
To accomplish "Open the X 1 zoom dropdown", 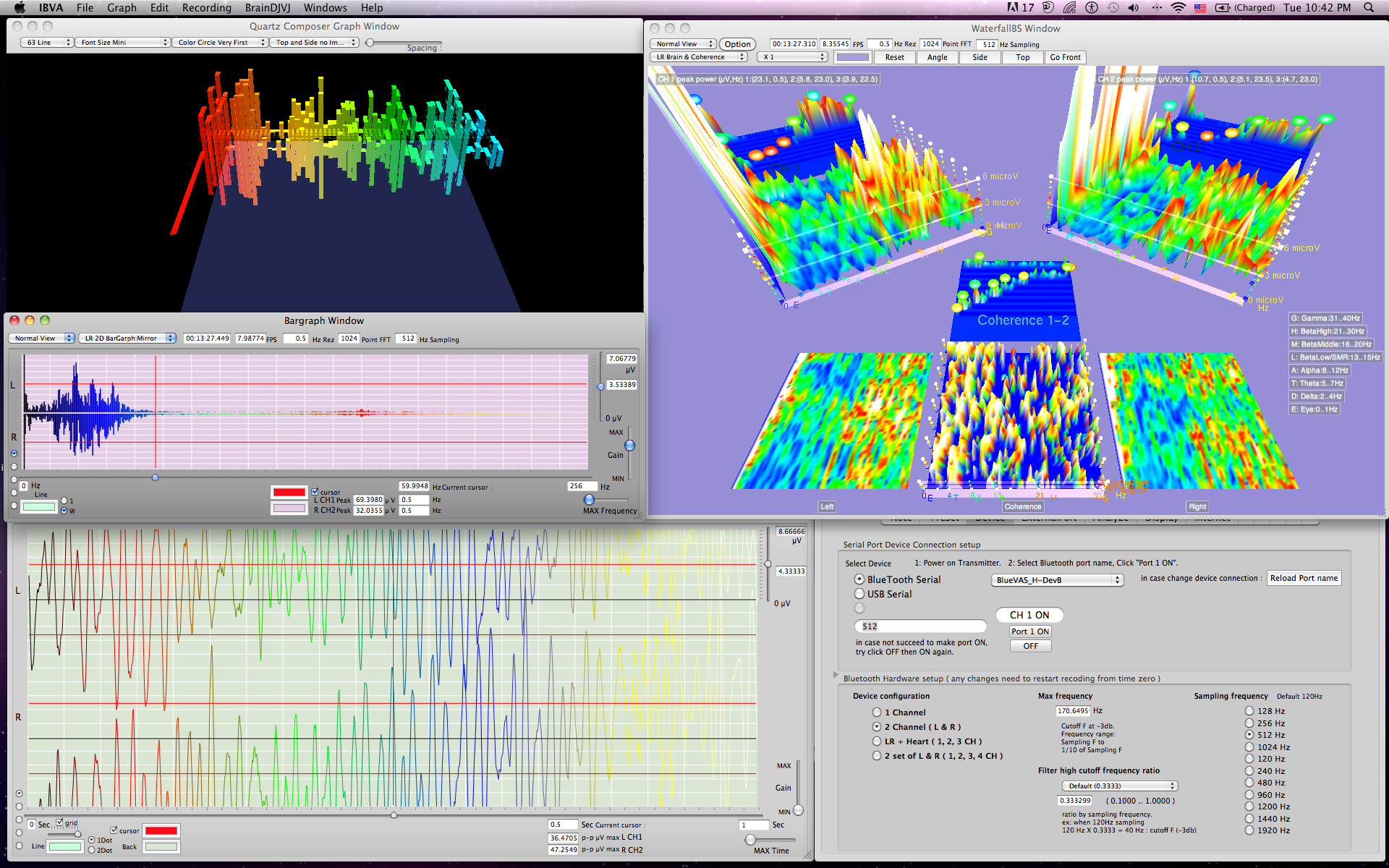I will (792, 57).
